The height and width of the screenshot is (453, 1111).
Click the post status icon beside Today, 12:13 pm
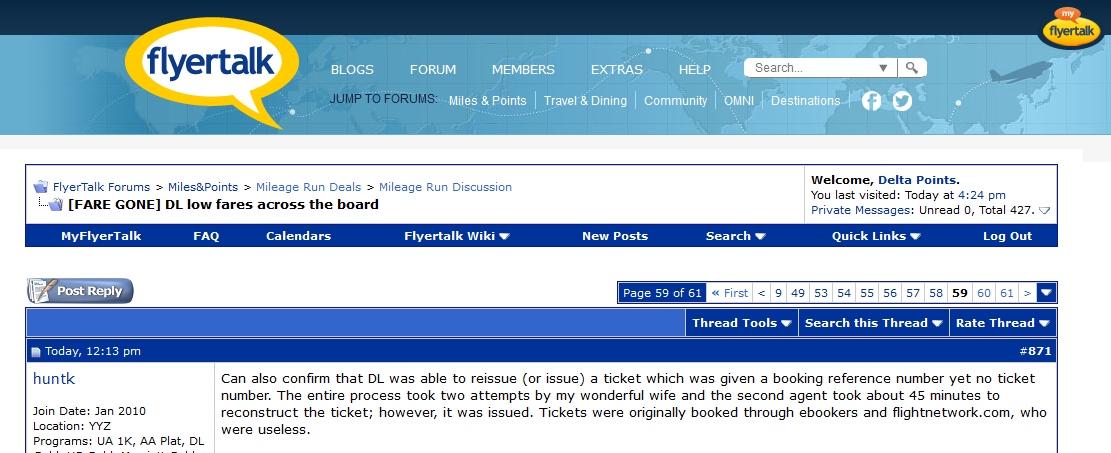36,352
